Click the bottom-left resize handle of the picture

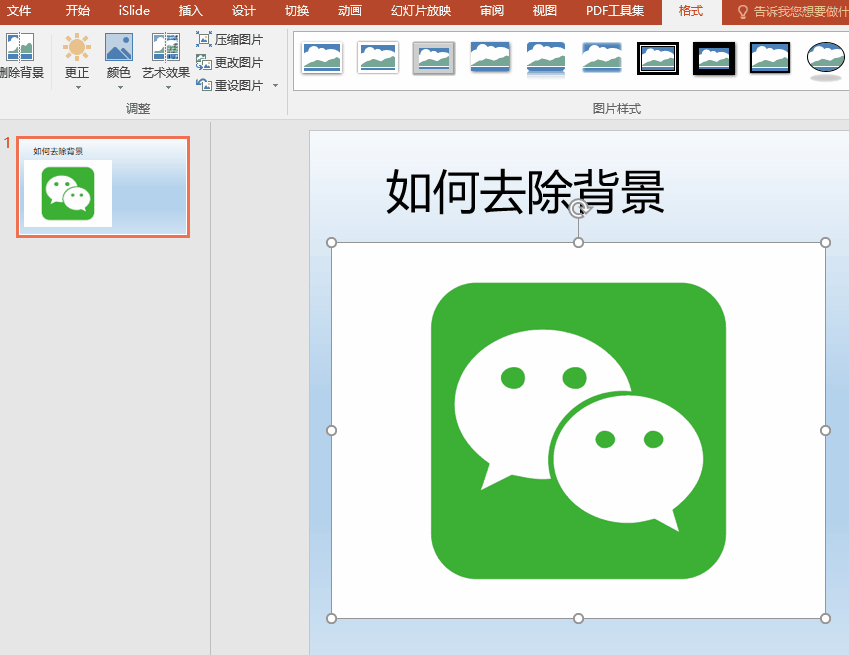tap(331, 618)
